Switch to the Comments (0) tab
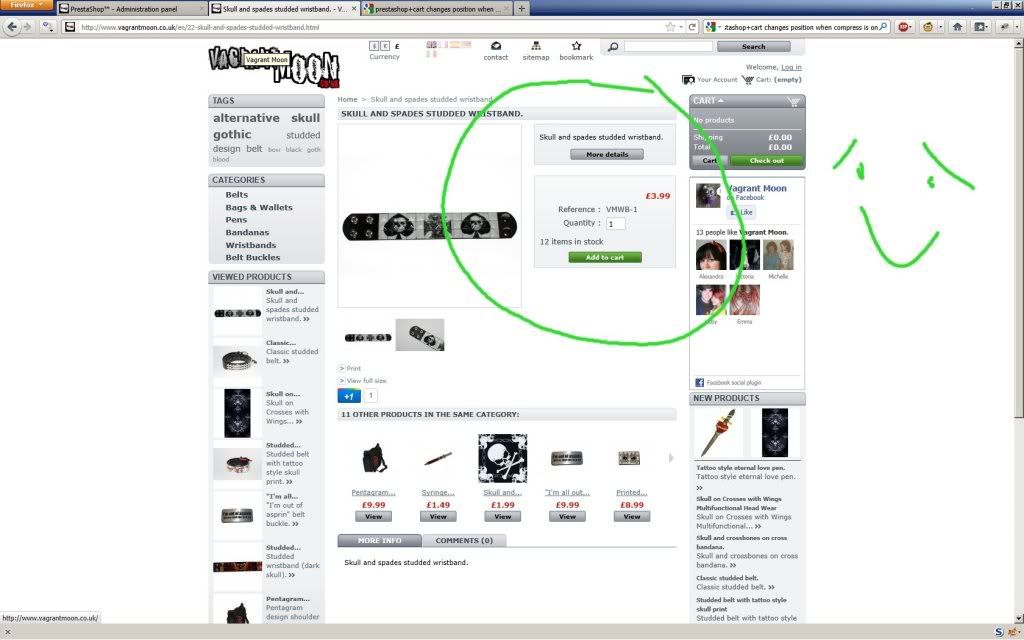This screenshot has height=640, width=1024. [x=464, y=541]
